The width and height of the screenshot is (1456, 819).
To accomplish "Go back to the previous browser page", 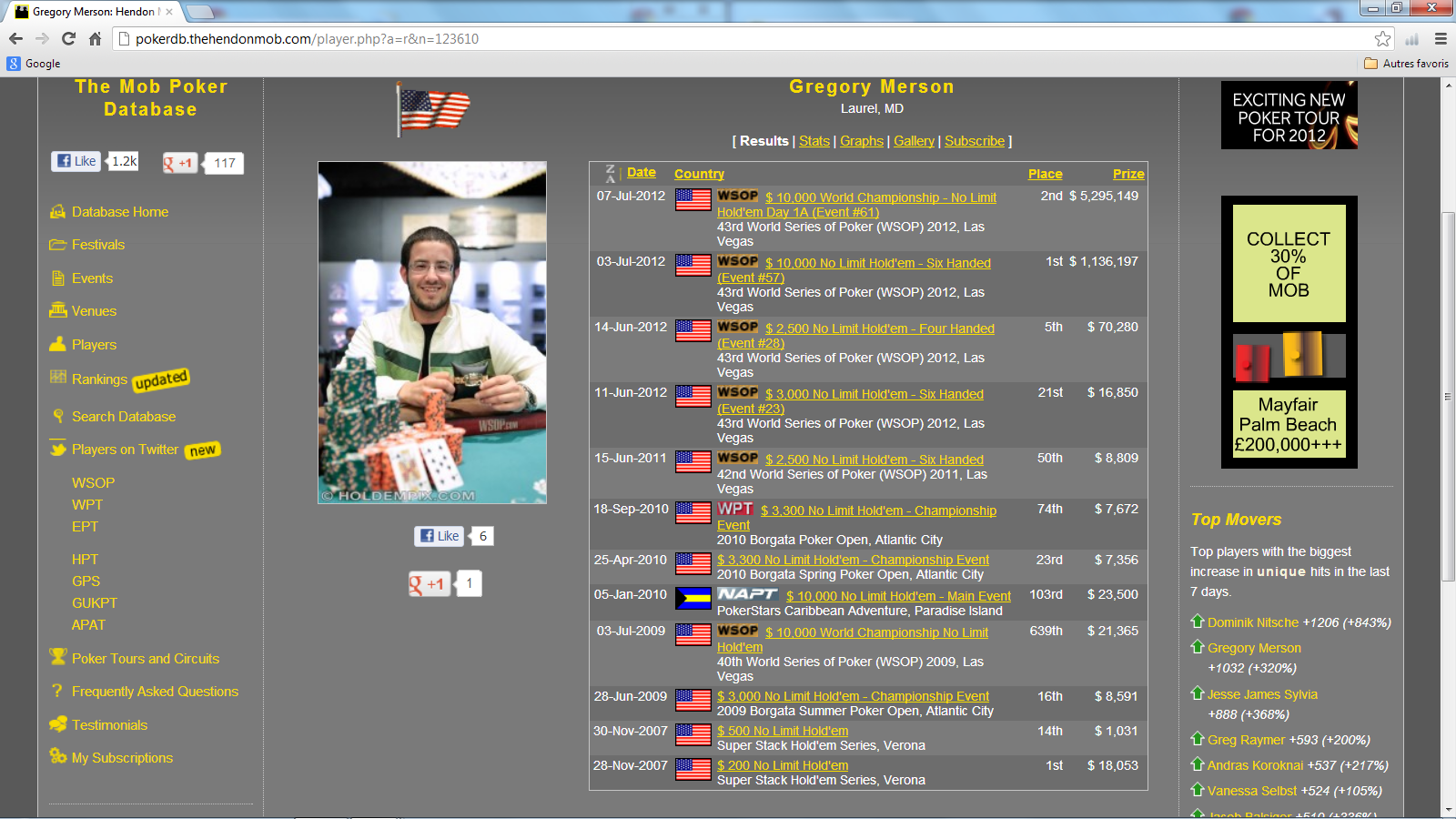I will click(x=15, y=38).
